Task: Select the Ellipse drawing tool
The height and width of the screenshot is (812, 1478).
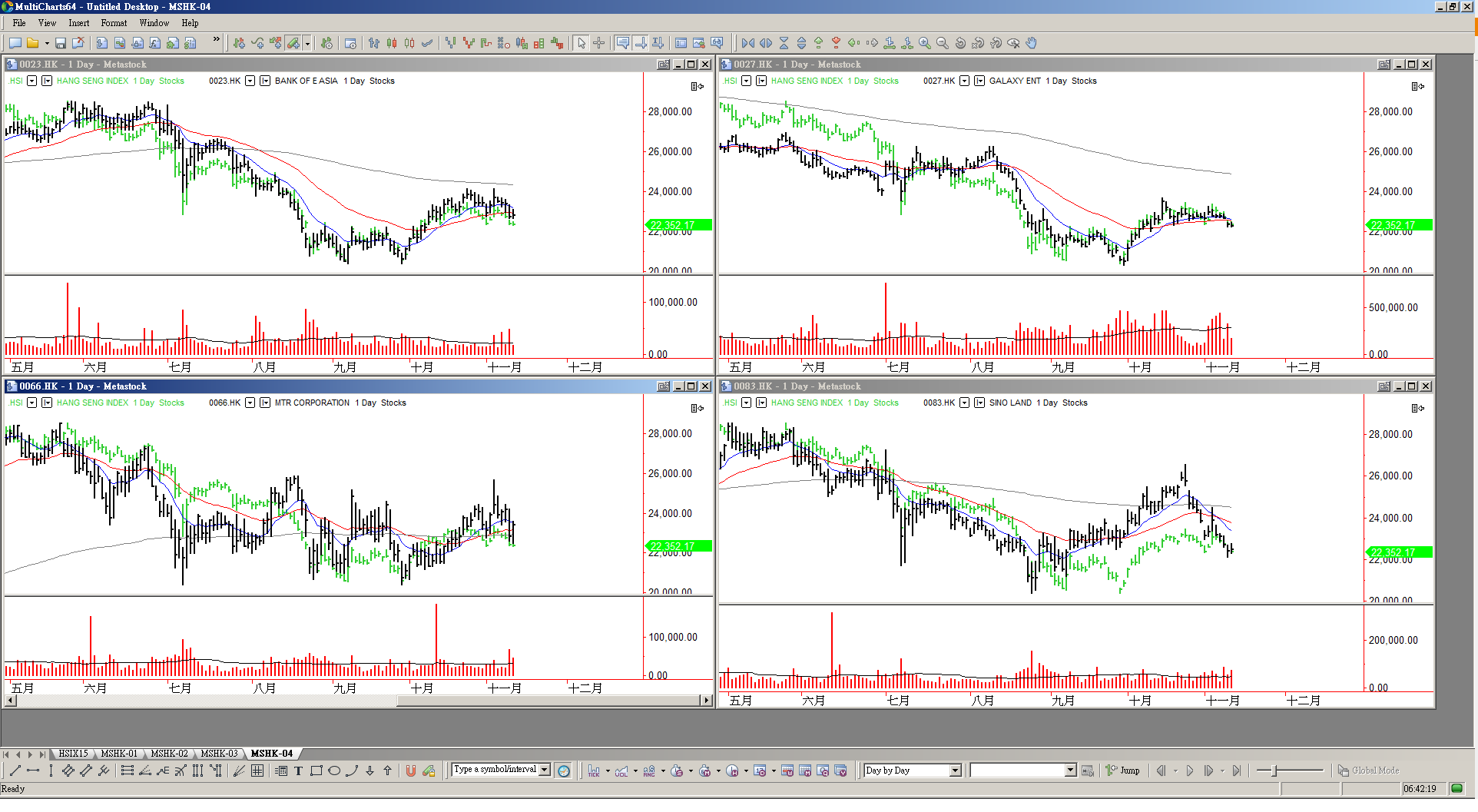Action: [x=334, y=771]
